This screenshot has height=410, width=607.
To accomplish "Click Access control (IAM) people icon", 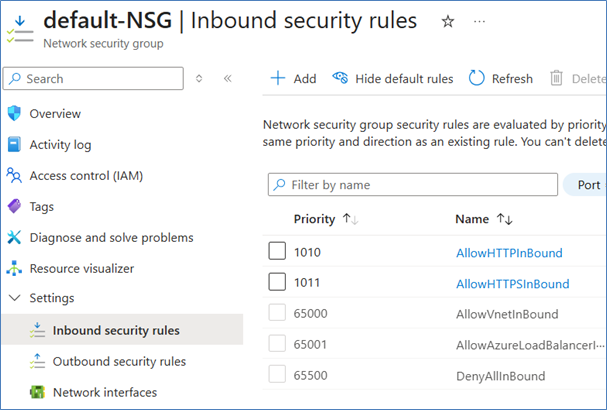I will click(14, 175).
